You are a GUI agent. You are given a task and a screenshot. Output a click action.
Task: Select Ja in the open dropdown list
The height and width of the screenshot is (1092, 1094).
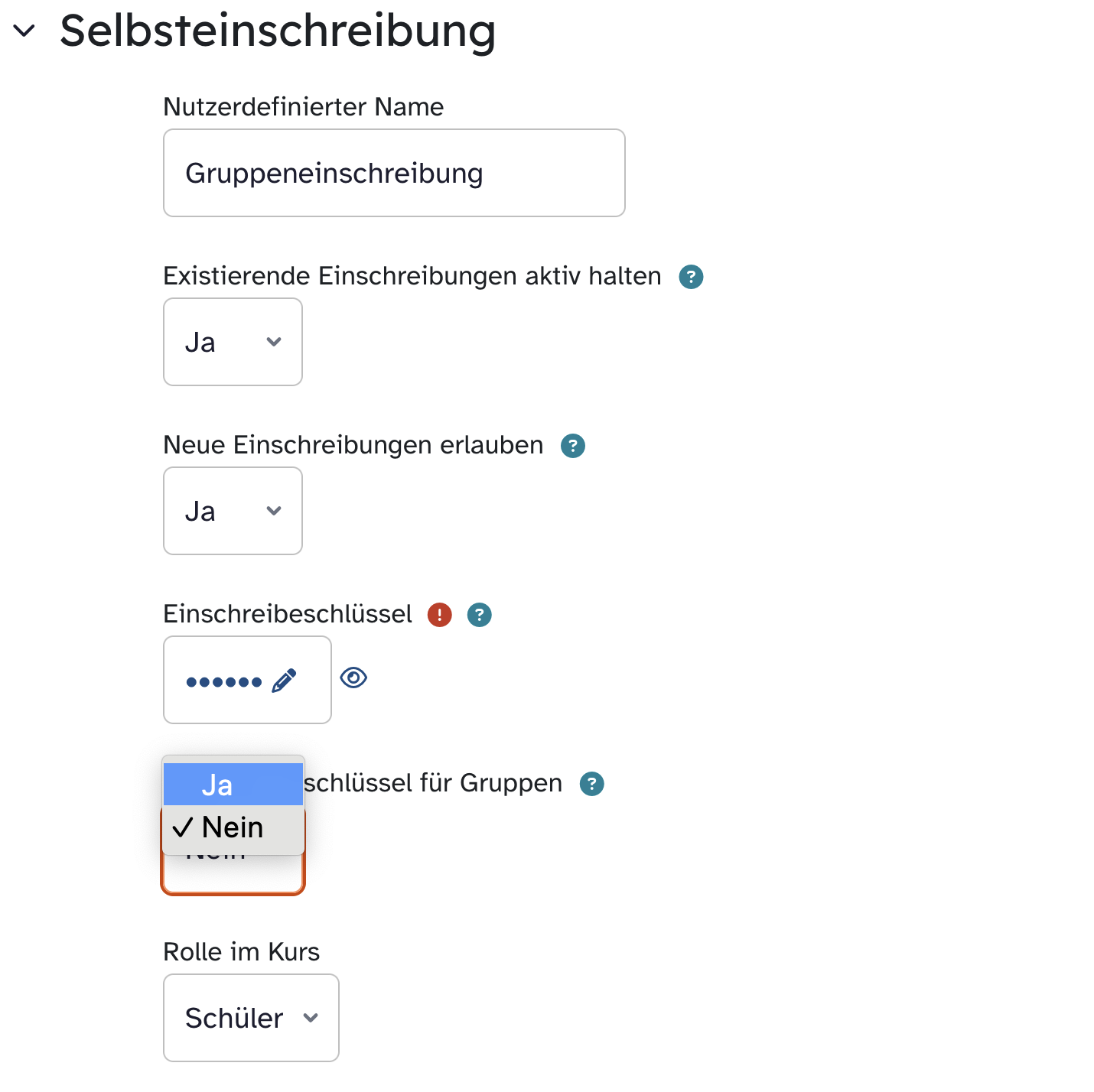tap(233, 785)
